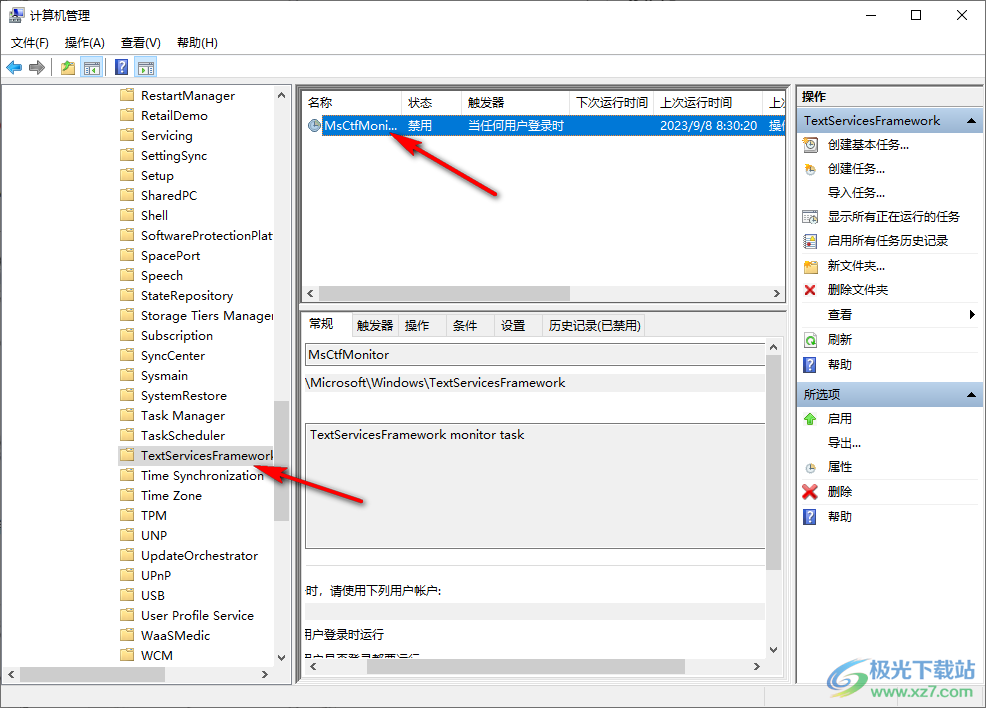Click the 属性 clock icon
This screenshot has height=708, width=986.
pyautogui.click(x=811, y=467)
